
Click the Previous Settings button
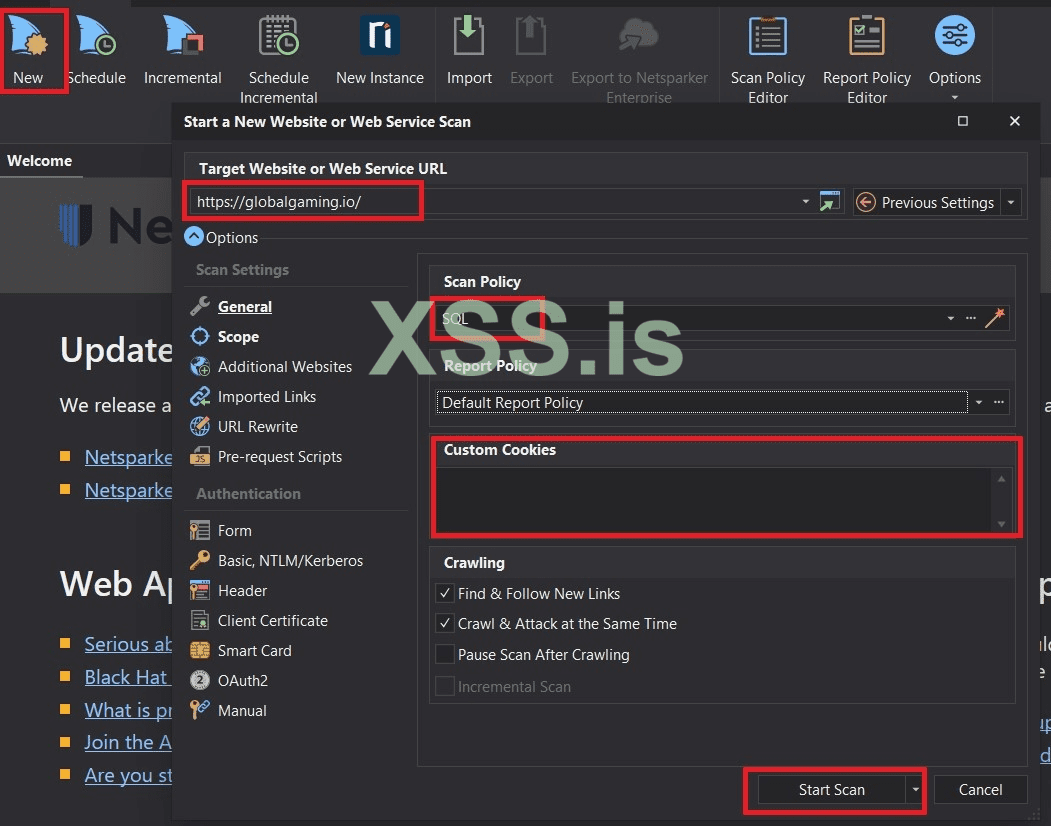pyautogui.click(x=926, y=202)
